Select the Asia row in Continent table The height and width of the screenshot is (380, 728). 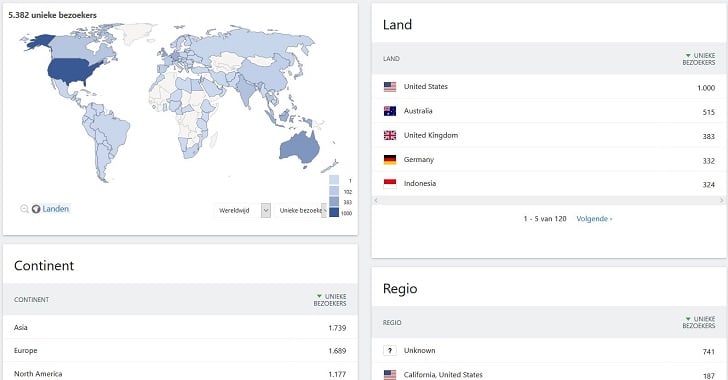(180, 328)
